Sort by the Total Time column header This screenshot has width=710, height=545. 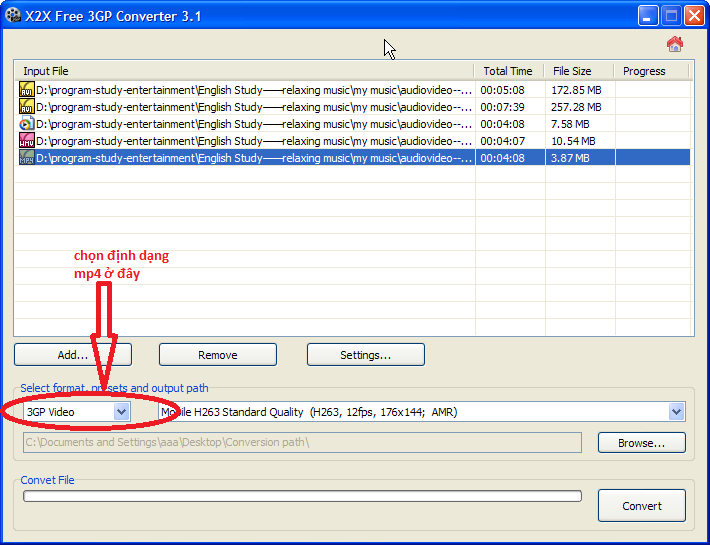tap(509, 71)
